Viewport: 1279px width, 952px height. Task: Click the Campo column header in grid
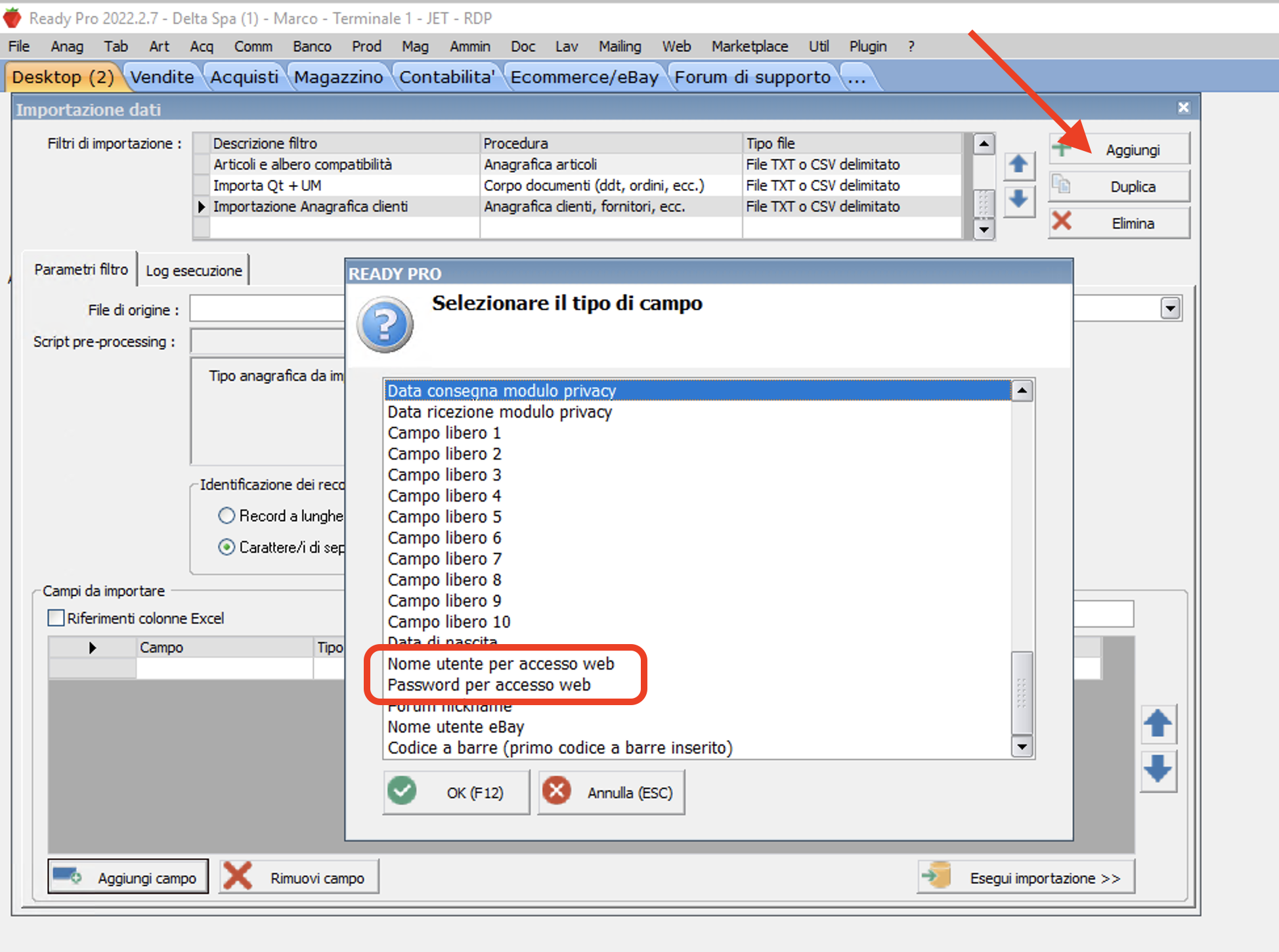click(225, 647)
